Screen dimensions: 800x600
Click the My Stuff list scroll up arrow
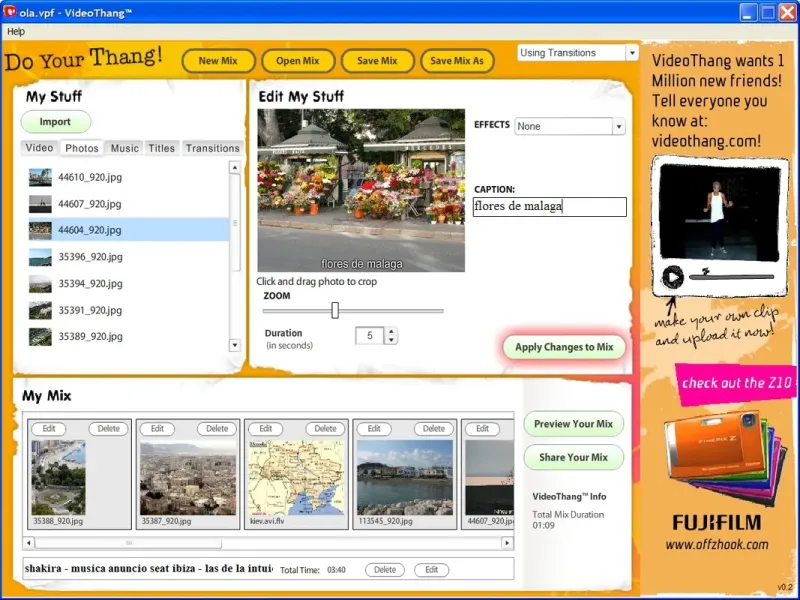(x=235, y=167)
